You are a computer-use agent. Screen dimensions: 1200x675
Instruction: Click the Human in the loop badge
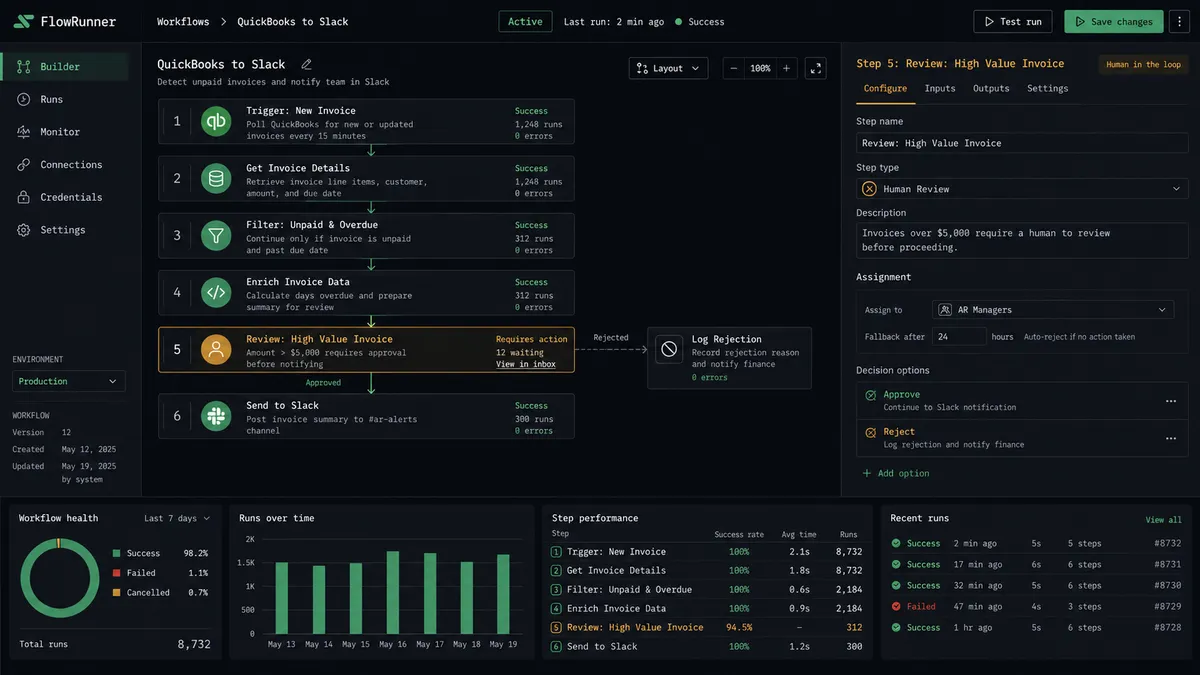coord(1143,64)
